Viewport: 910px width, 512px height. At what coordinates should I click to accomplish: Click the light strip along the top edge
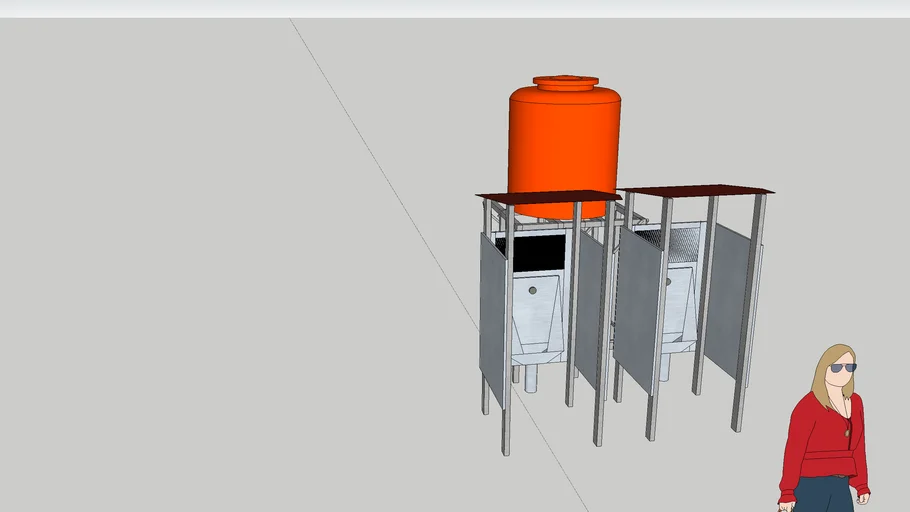[455, 8]
